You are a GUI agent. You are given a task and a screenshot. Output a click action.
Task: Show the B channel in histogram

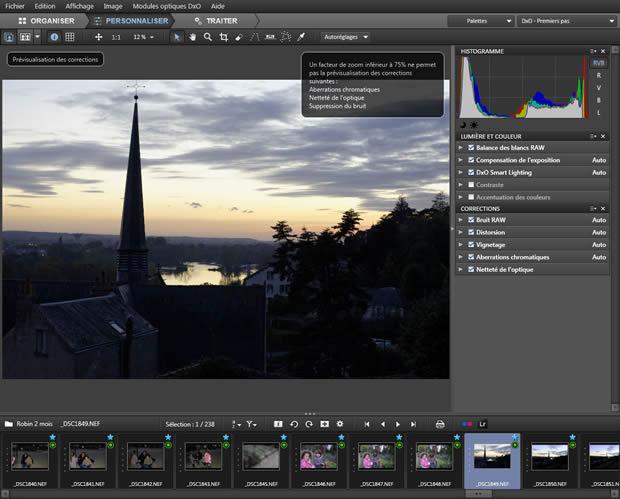(x=599, y=100)
